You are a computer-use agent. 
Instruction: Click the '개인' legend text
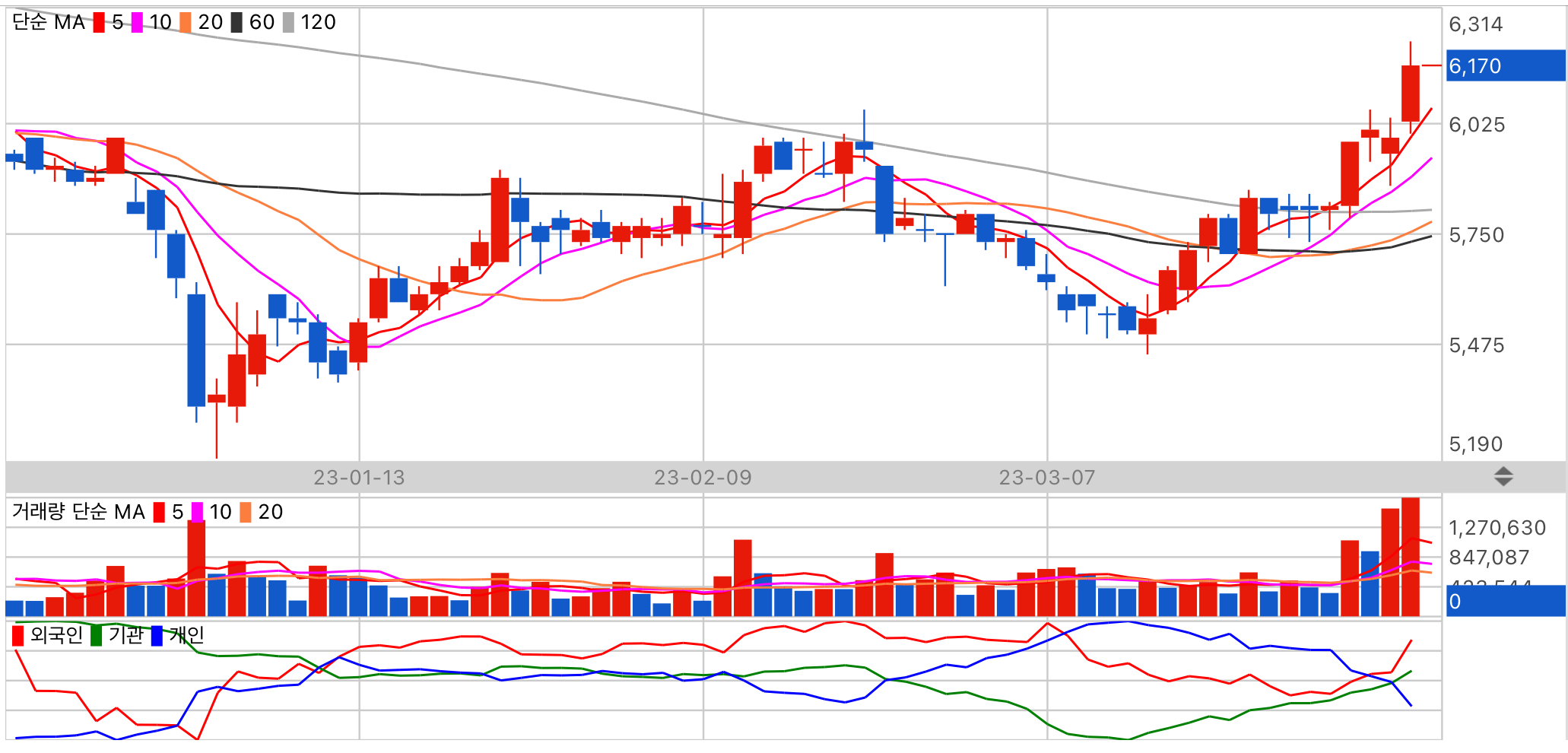click(186, 636)
